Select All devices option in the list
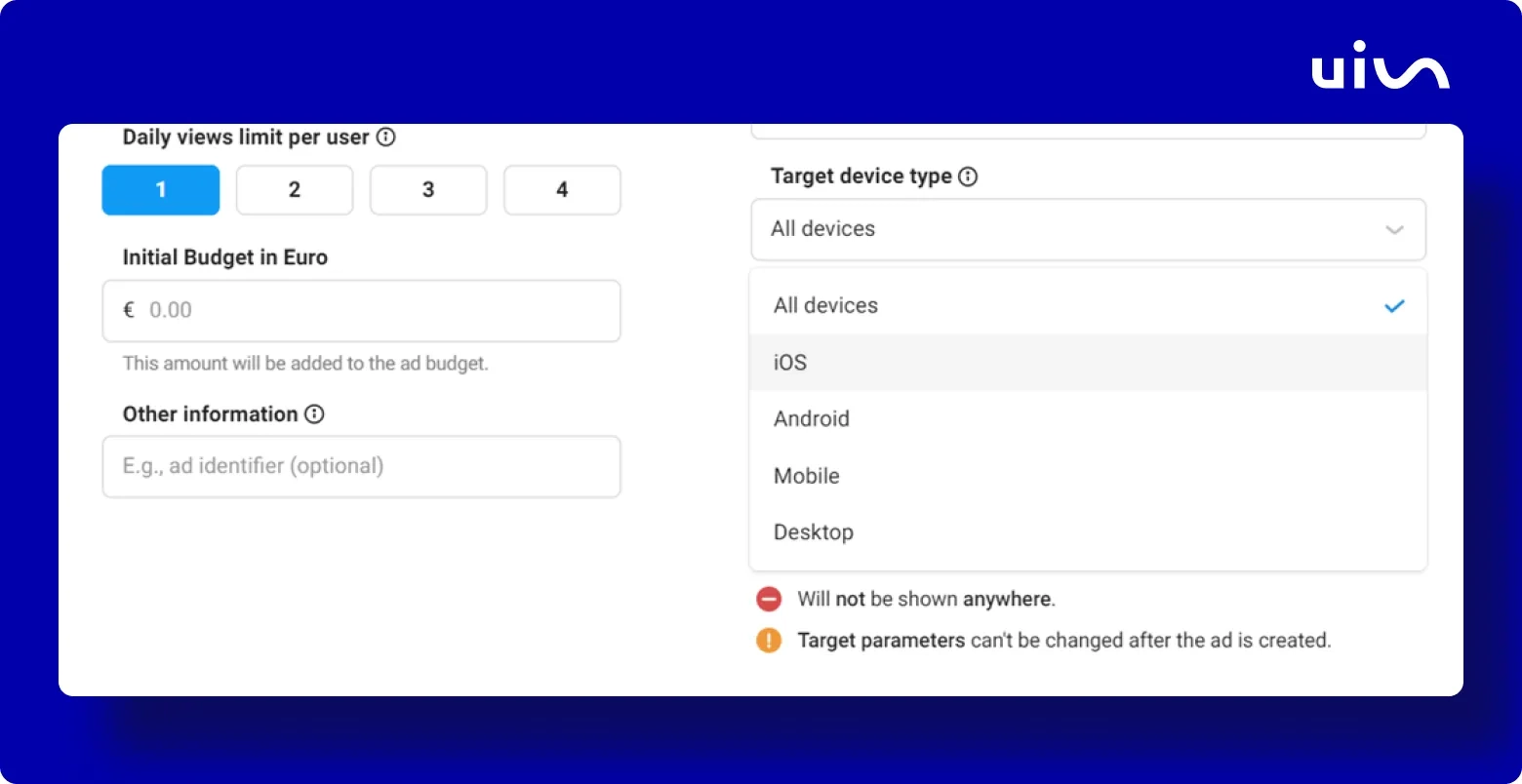 tap(1089, 305)
